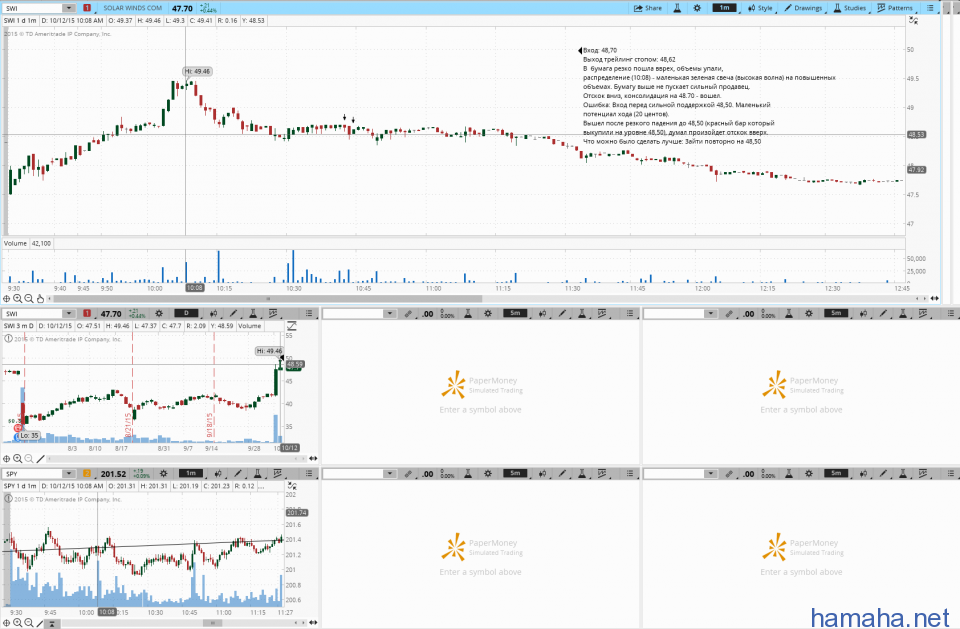Open the list menu in the SWI daily chart toolbar
The height and width of the screenshot is (629, 960).
click(309, 314)
